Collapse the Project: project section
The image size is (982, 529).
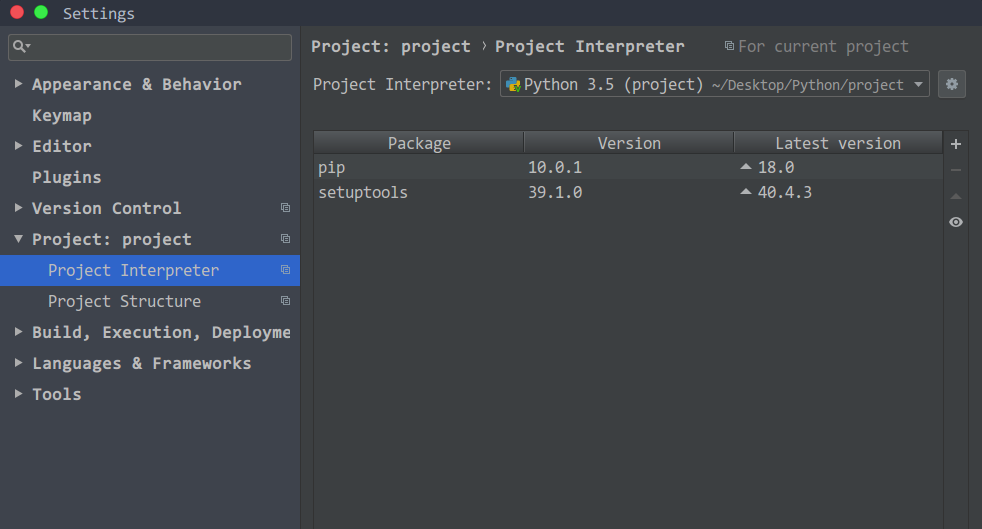[18, 239]
